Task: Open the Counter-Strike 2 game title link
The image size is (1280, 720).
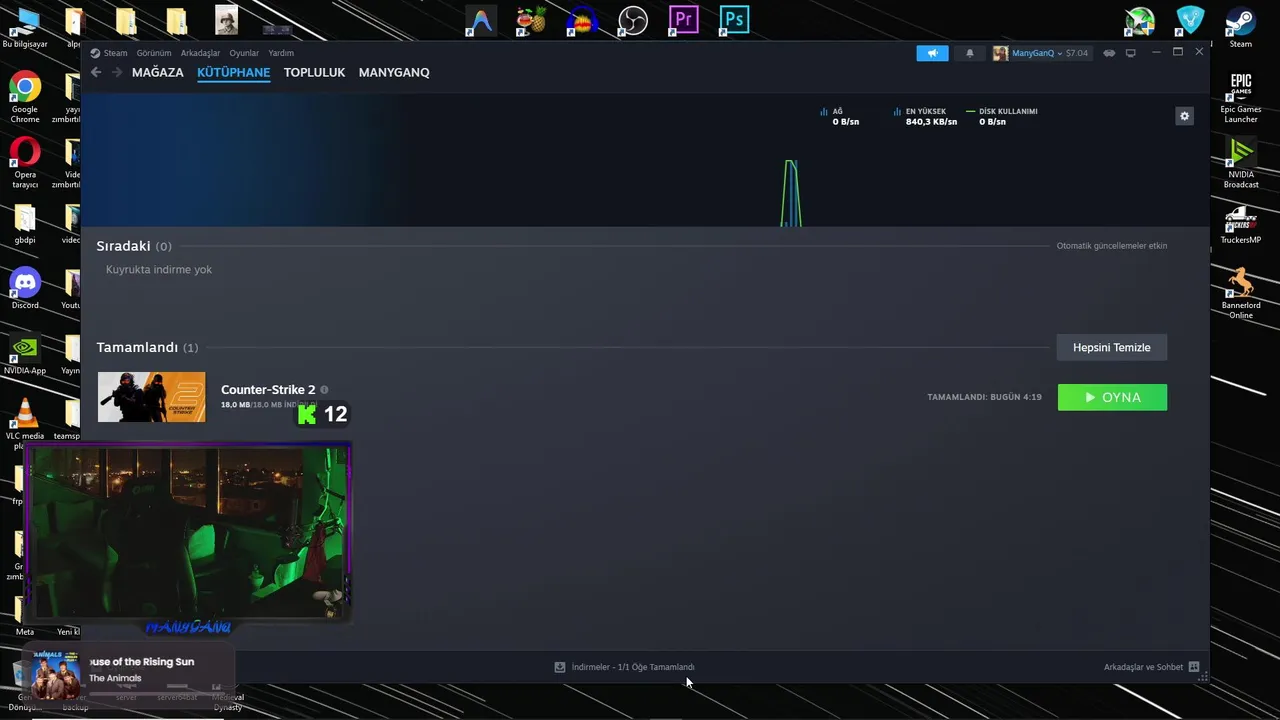Action: (x=268, y=390)
